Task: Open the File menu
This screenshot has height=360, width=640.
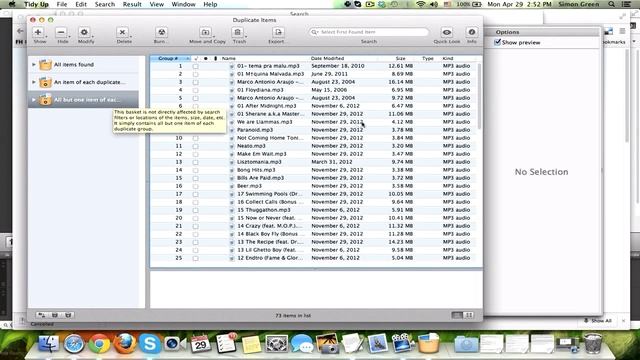Action: click(62, 4)
